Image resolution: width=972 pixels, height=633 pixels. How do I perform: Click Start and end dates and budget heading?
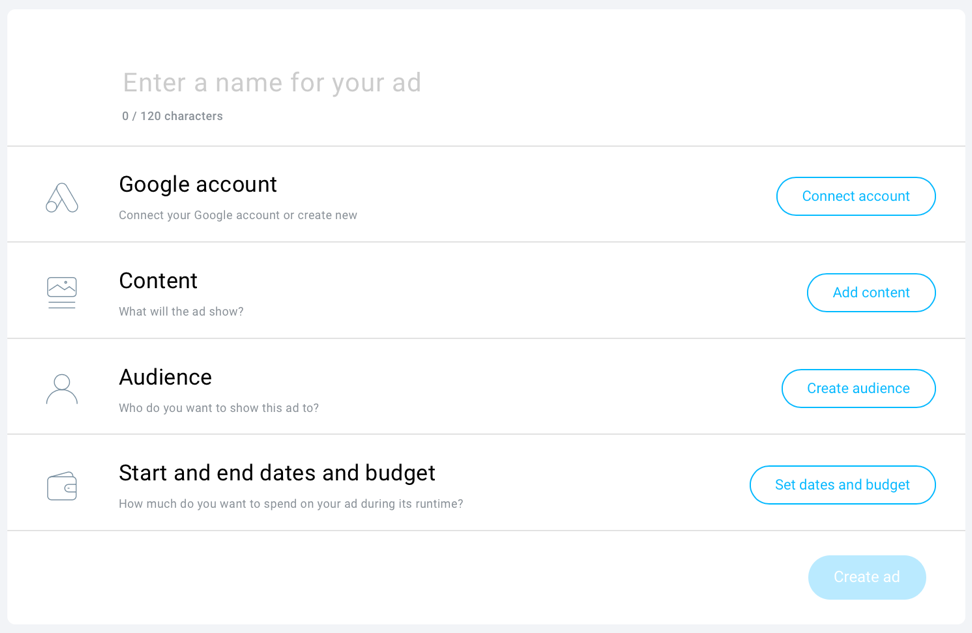(x=277, y=473)
